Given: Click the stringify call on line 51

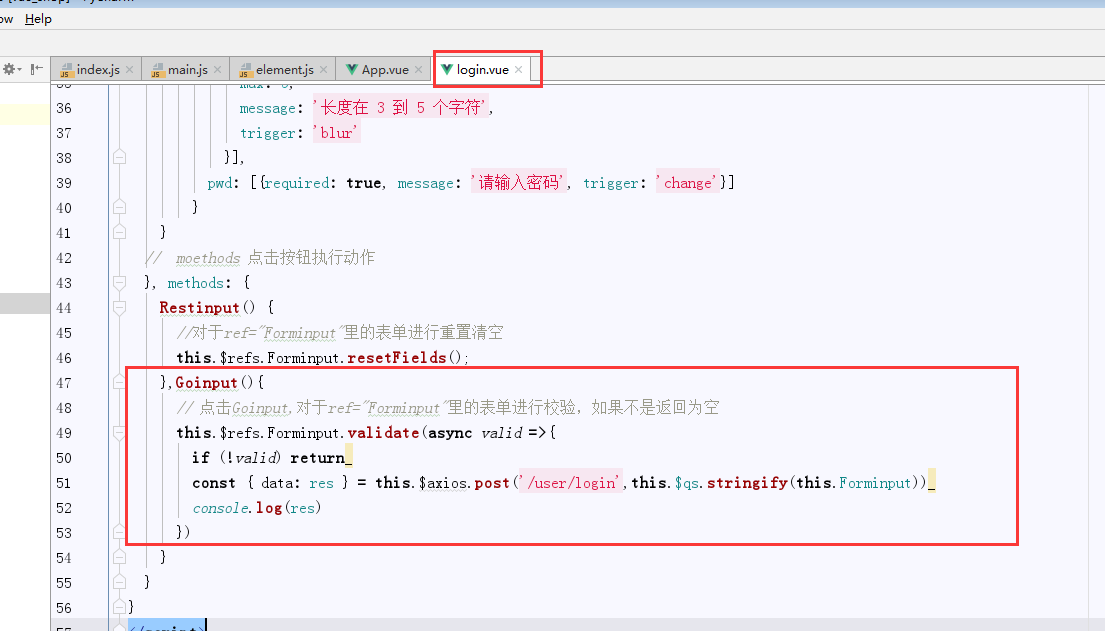Looking at the screenshot, I should point(747,483).
